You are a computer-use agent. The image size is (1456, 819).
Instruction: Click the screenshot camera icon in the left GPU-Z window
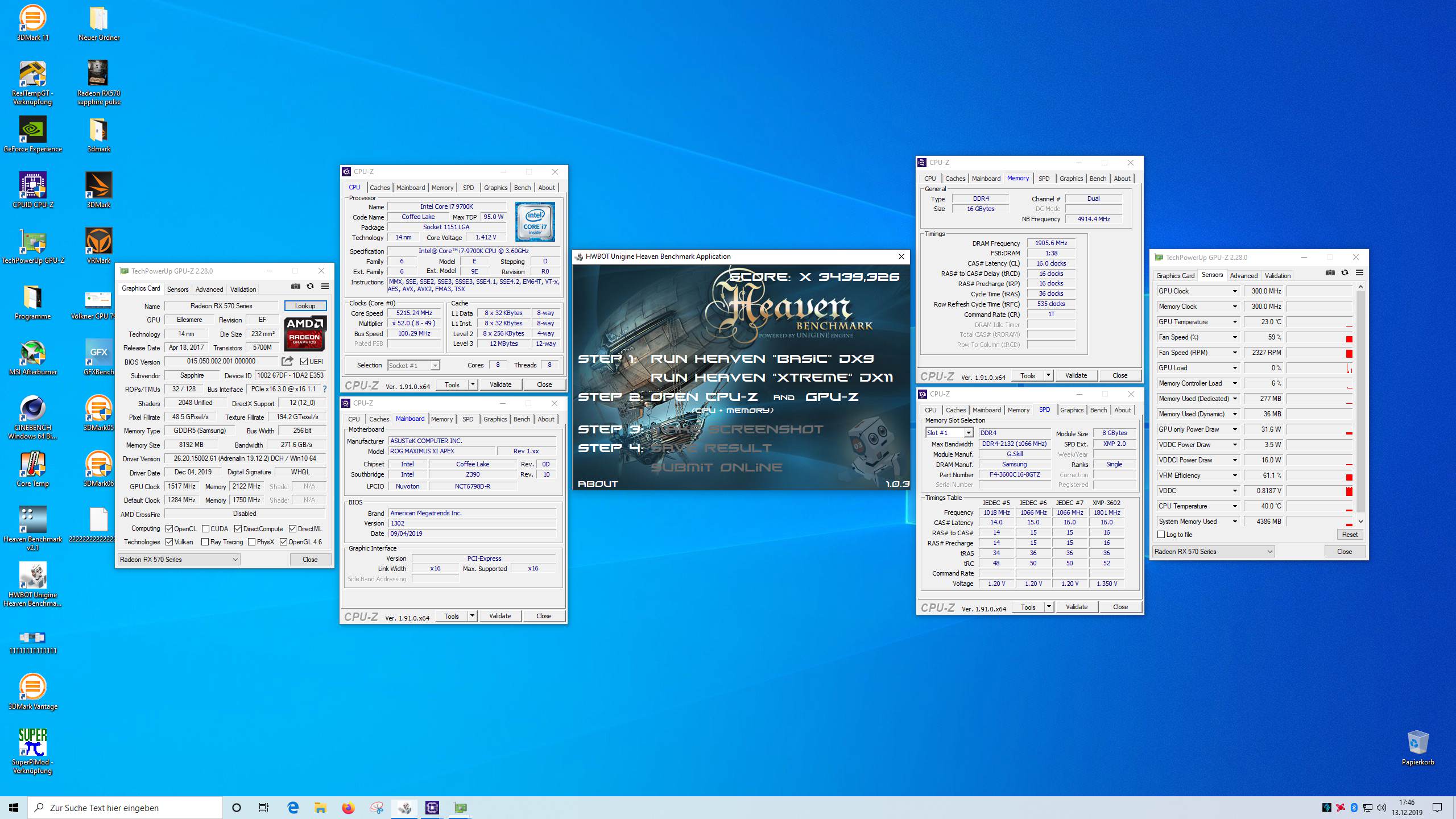tap(296, 287)
